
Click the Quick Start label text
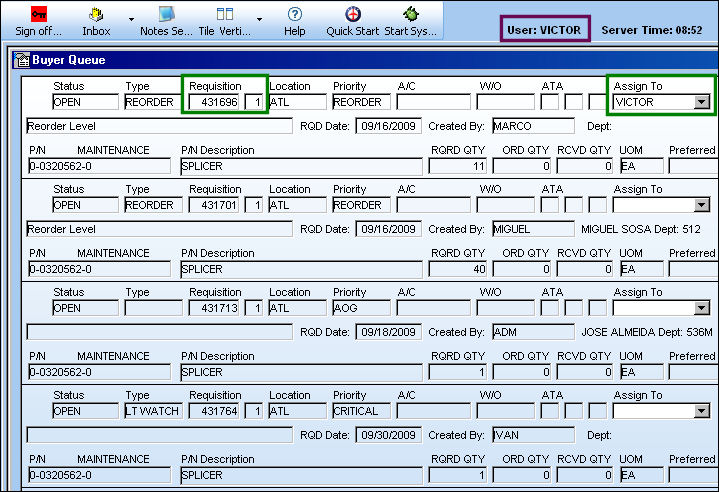[x=353, y=31]
